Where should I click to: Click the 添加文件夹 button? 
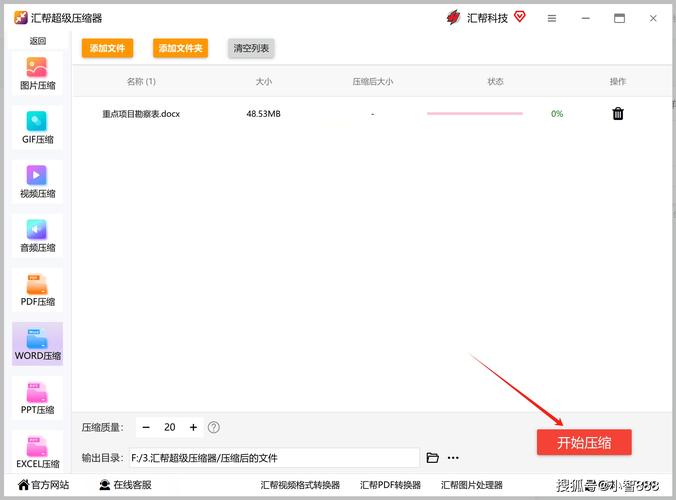point(180,48)
